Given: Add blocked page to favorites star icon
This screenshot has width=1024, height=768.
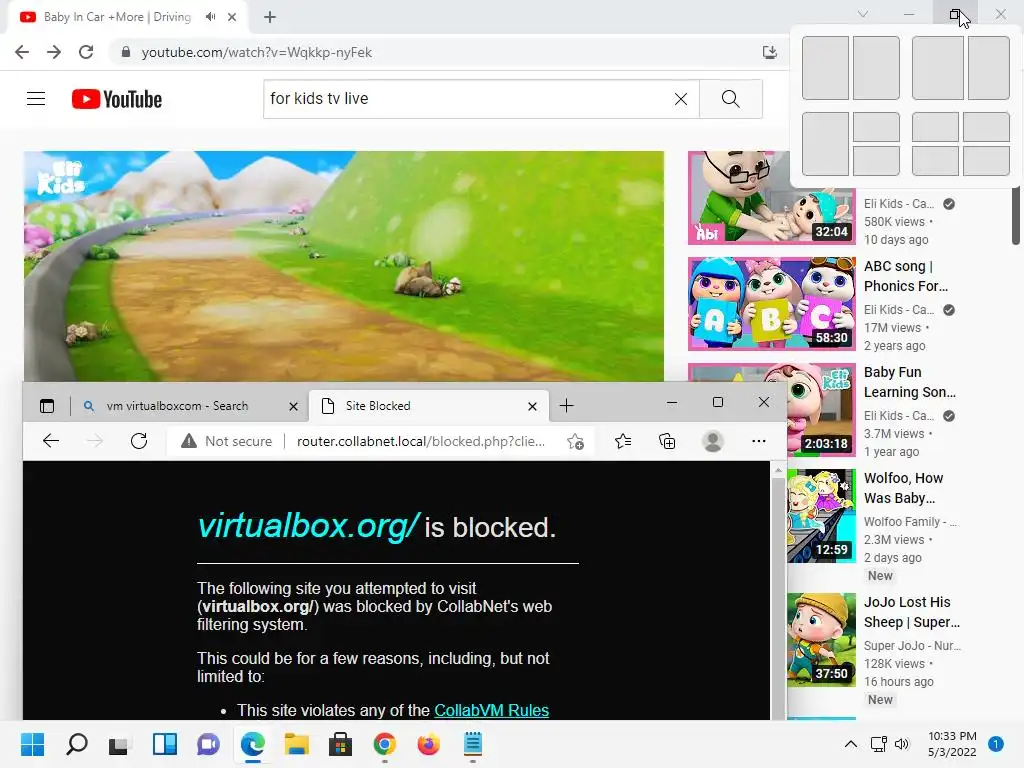Looking at the screenshot, I should 575,441.
